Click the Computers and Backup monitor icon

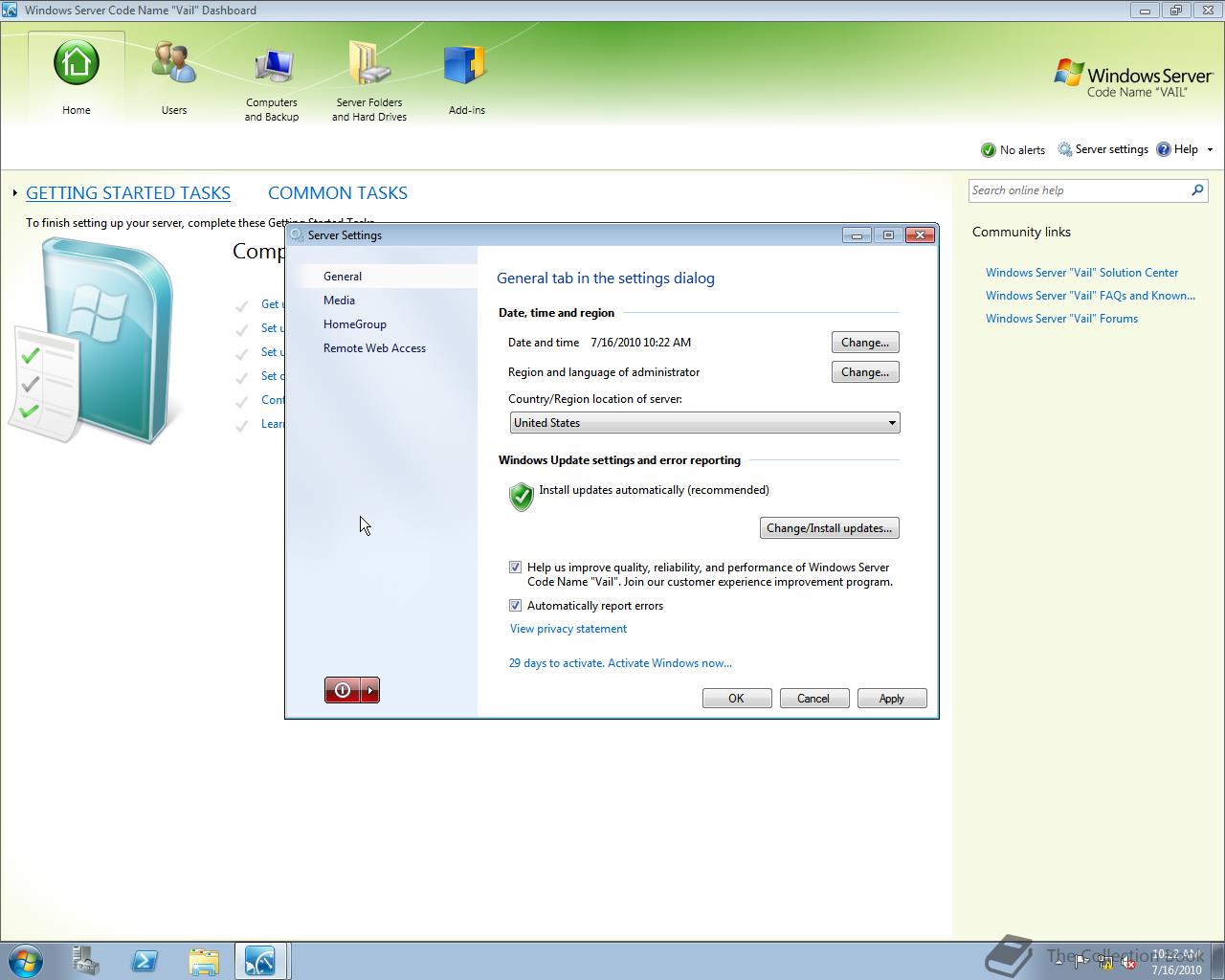tap(273, 65)
